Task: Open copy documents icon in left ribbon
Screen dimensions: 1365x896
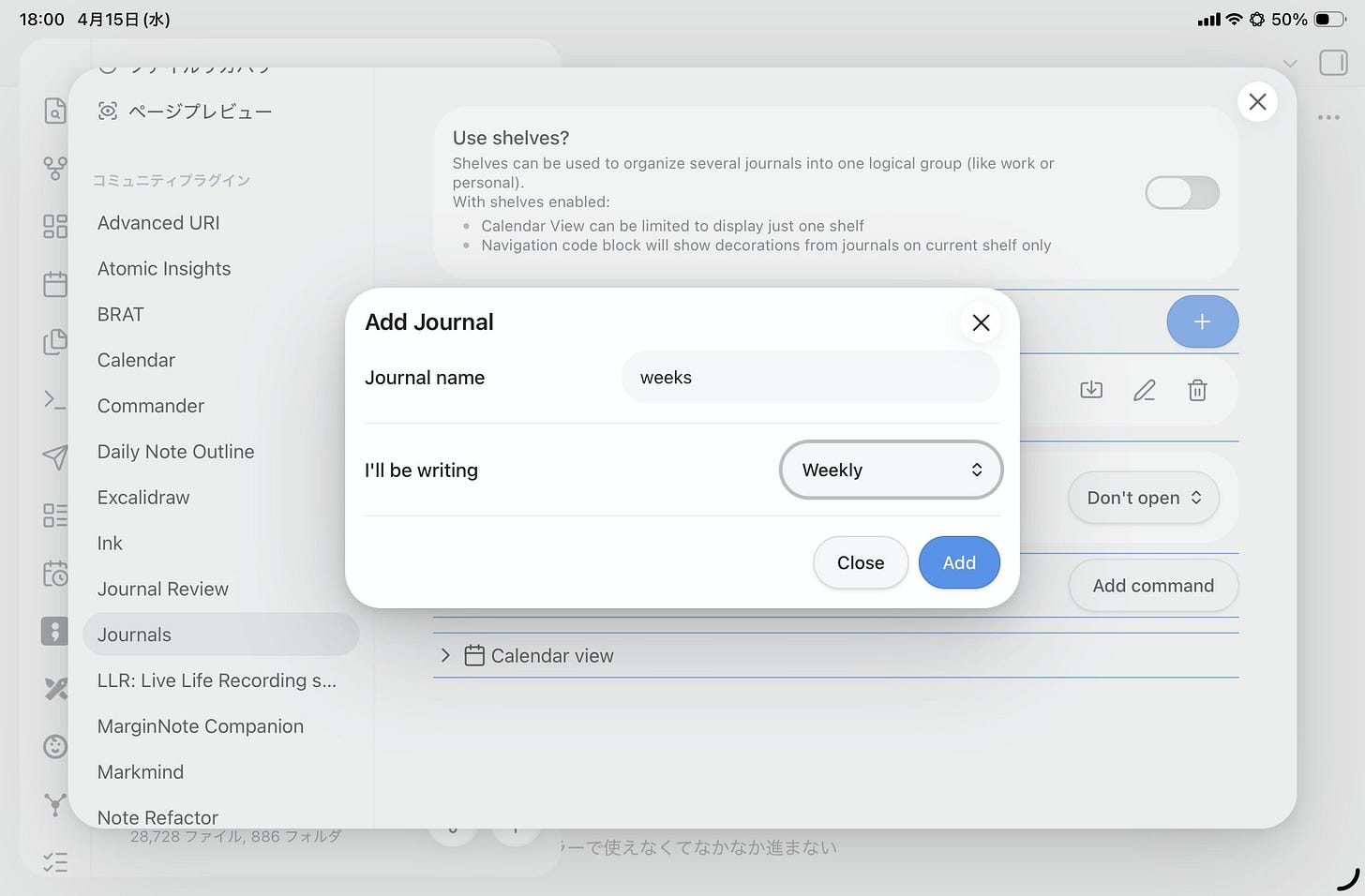Action: click(x=55, y=342)
